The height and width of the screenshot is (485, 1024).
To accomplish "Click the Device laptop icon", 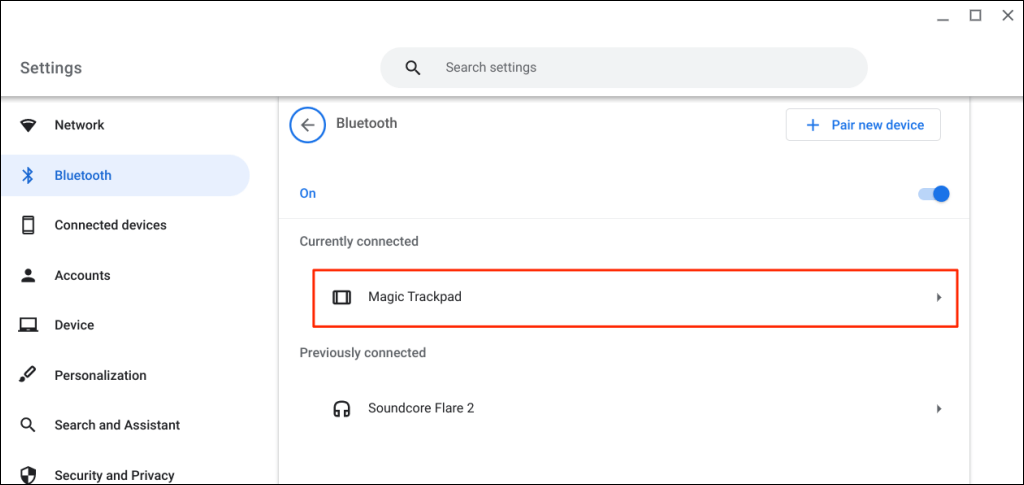I will click(28, 325).
